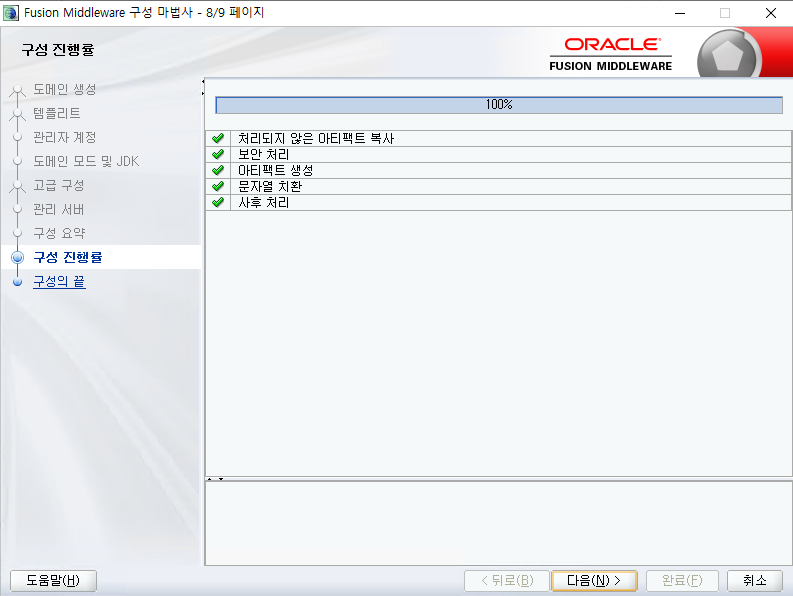
Task: Select the 구성 요약 step
Action: tap(59, 233)
